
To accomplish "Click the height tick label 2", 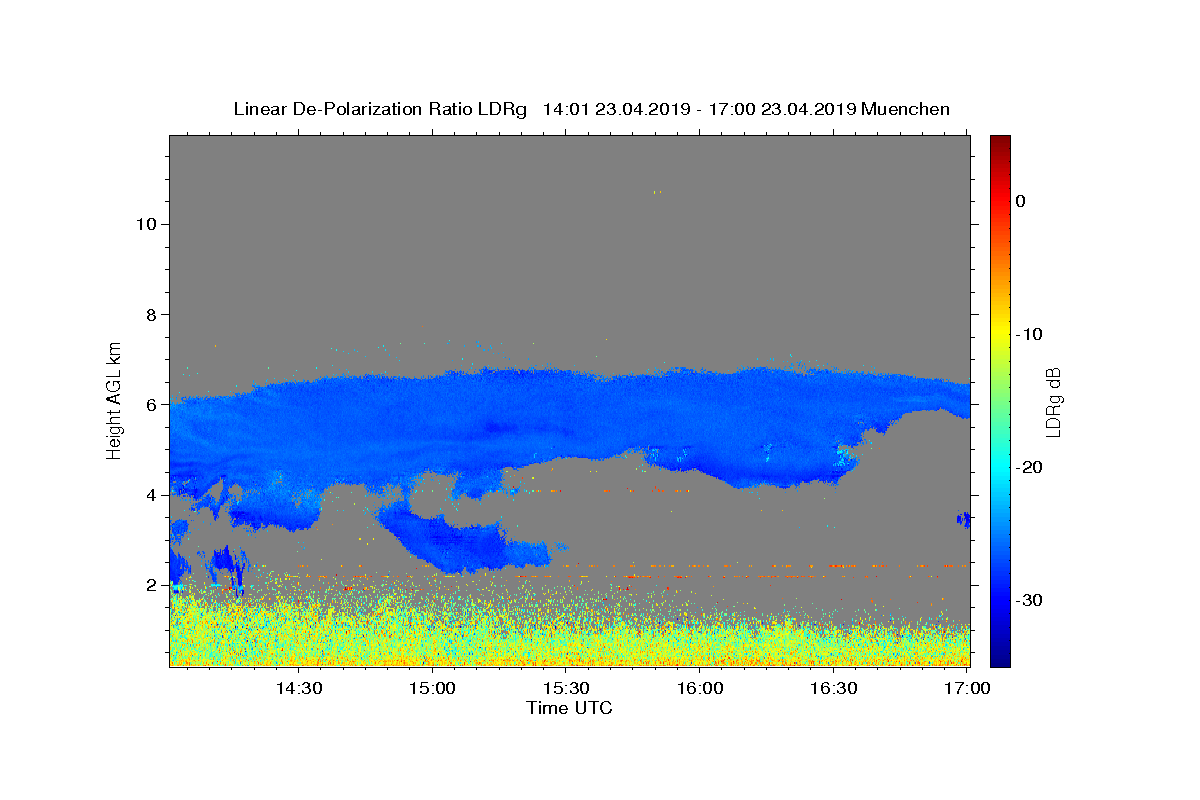I will click(x=151, y=585).
